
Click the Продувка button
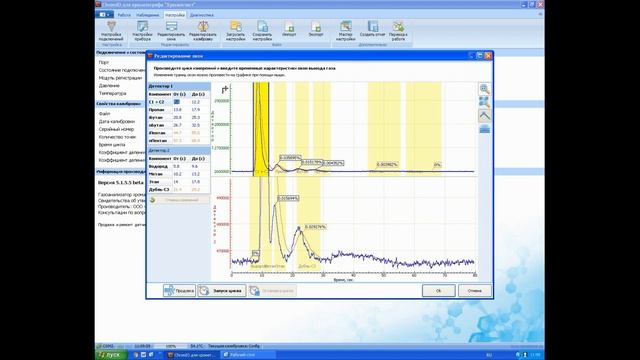(x=179, y=291)
